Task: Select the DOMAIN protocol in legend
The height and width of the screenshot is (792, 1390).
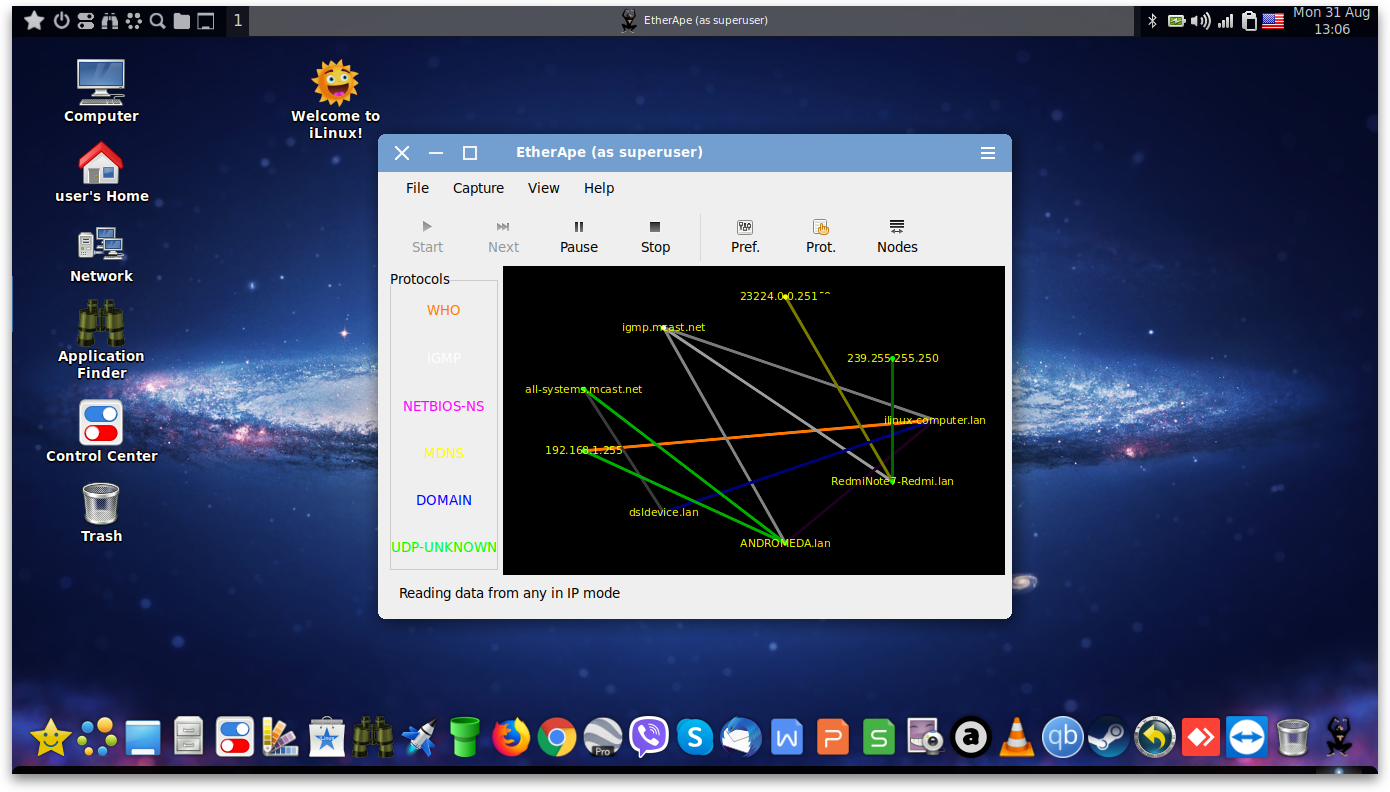Action: tap(444, 500)
